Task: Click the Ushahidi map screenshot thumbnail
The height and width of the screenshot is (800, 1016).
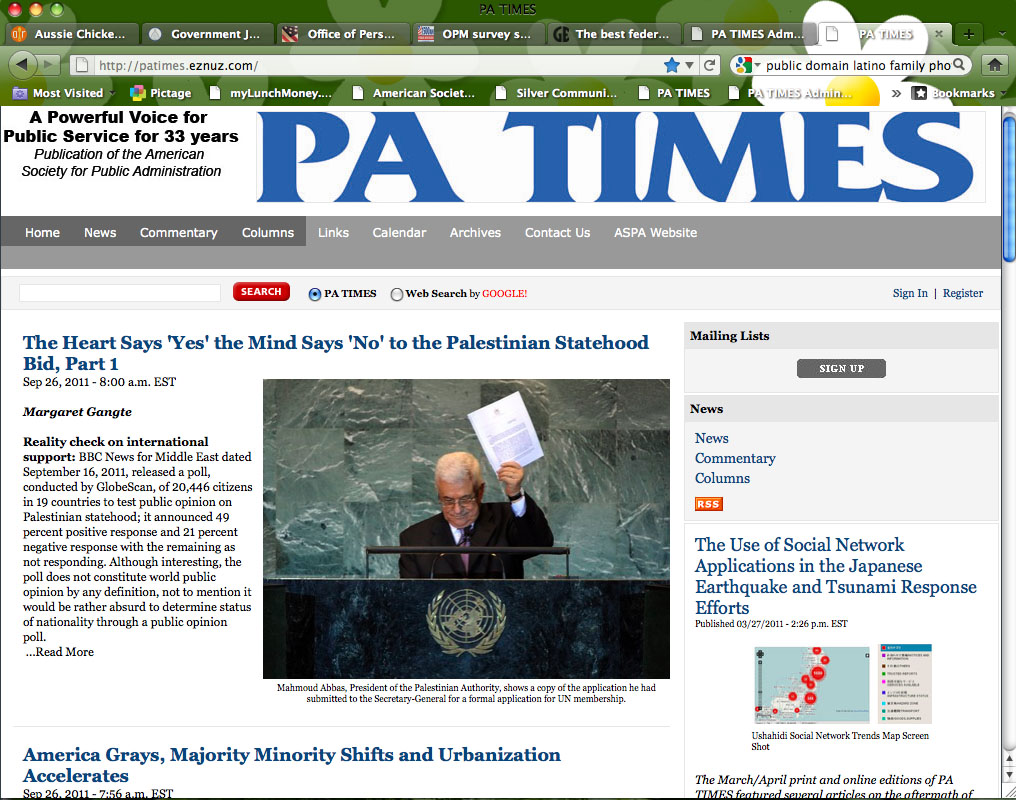Action: (x=811, y=685)
